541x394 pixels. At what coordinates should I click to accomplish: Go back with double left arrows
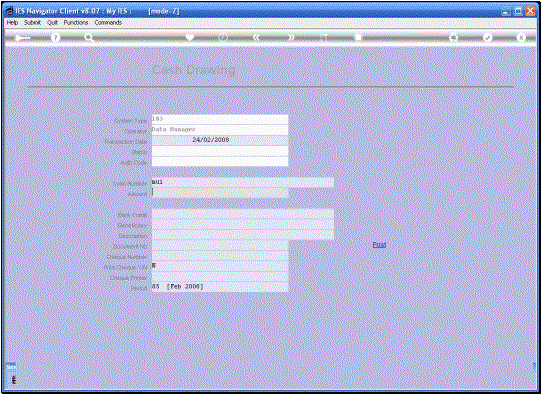pos(256,37)
